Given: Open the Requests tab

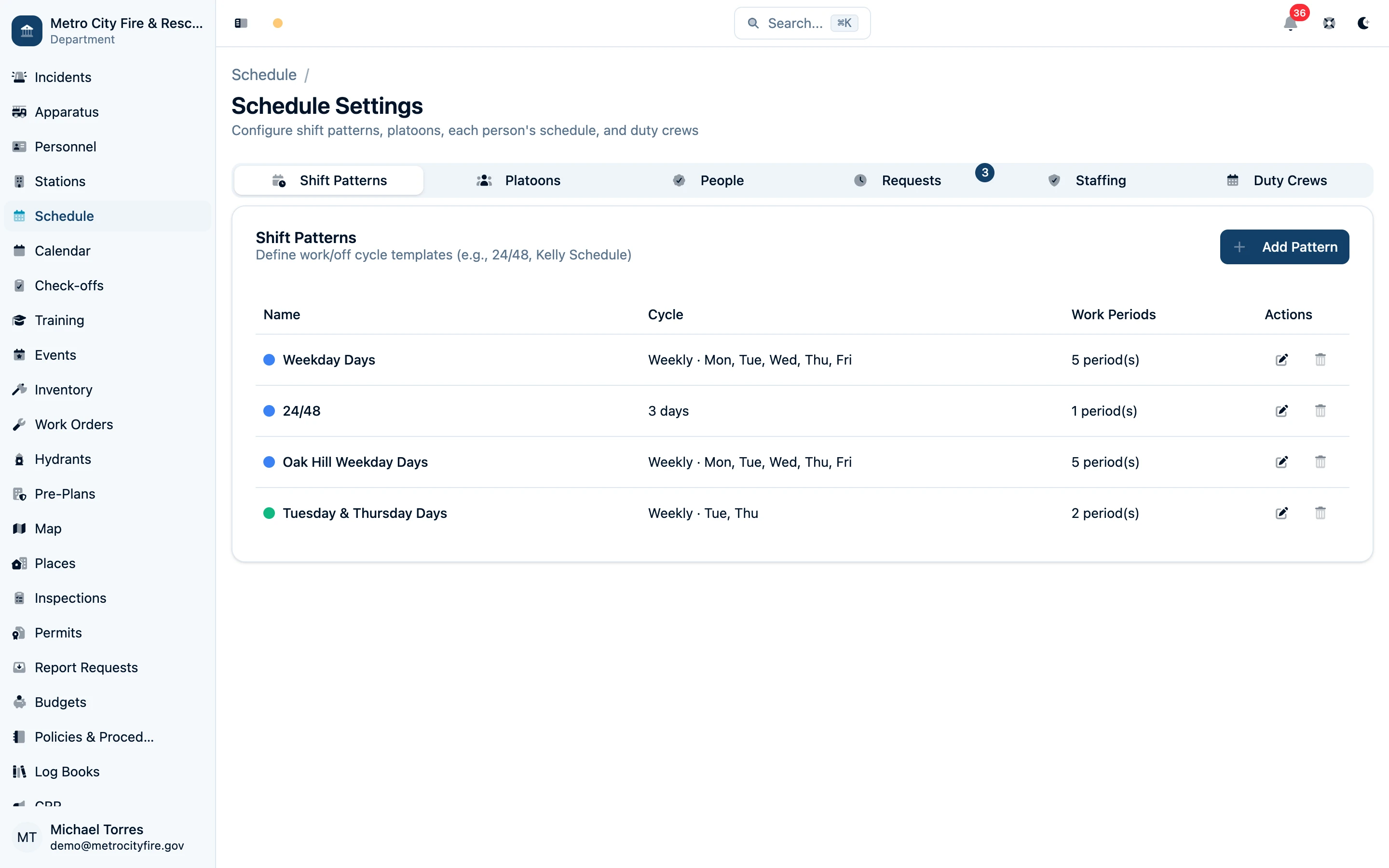Looking at the screenshot, I should click(x=897, y=180).
